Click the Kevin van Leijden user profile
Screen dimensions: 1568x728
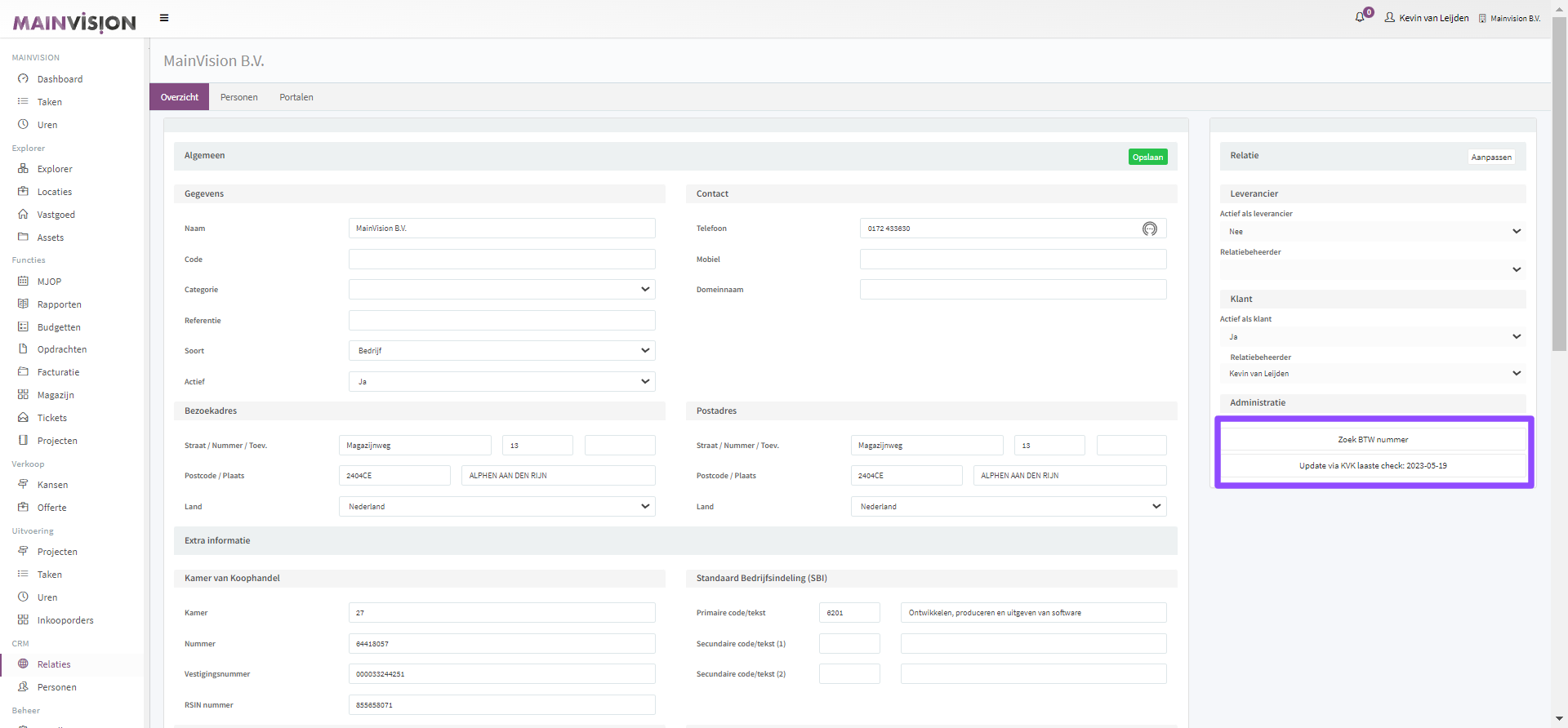(1427, 18)
